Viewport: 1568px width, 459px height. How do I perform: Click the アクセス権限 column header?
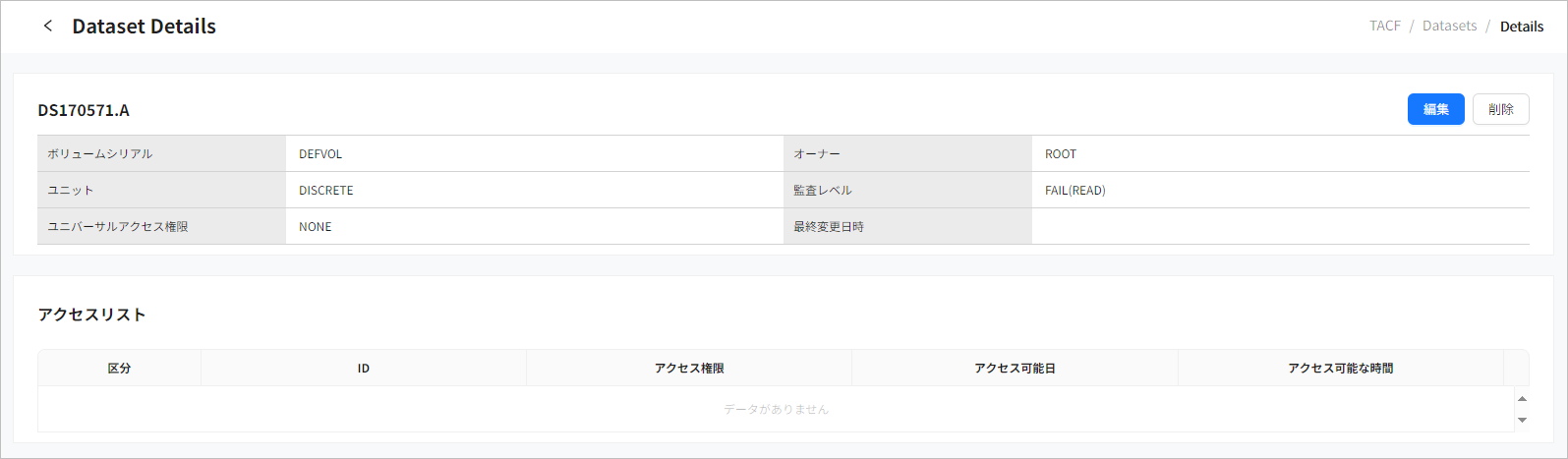click(x=689, y=369)
